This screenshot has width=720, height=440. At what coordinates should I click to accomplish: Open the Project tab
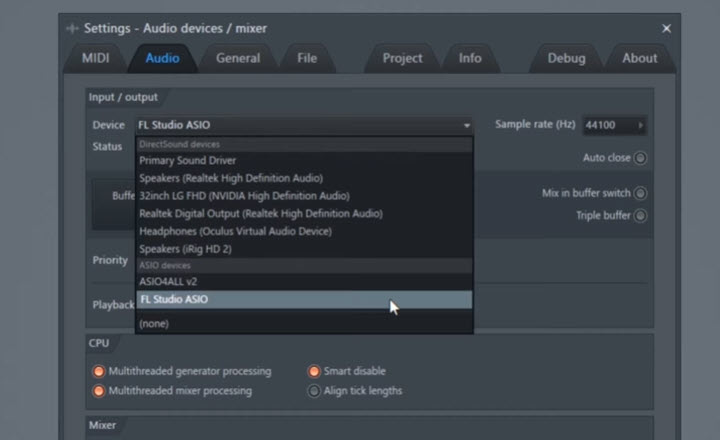pos(402,58)
